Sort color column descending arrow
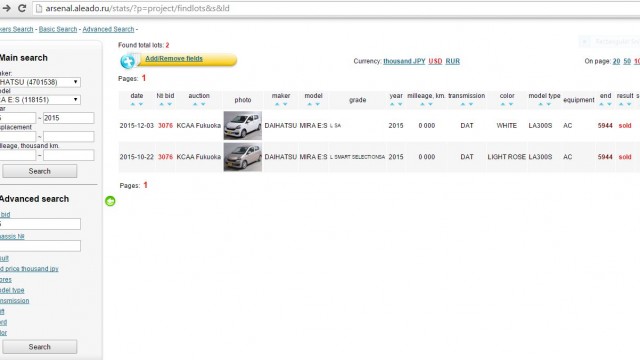 [511, 104]
